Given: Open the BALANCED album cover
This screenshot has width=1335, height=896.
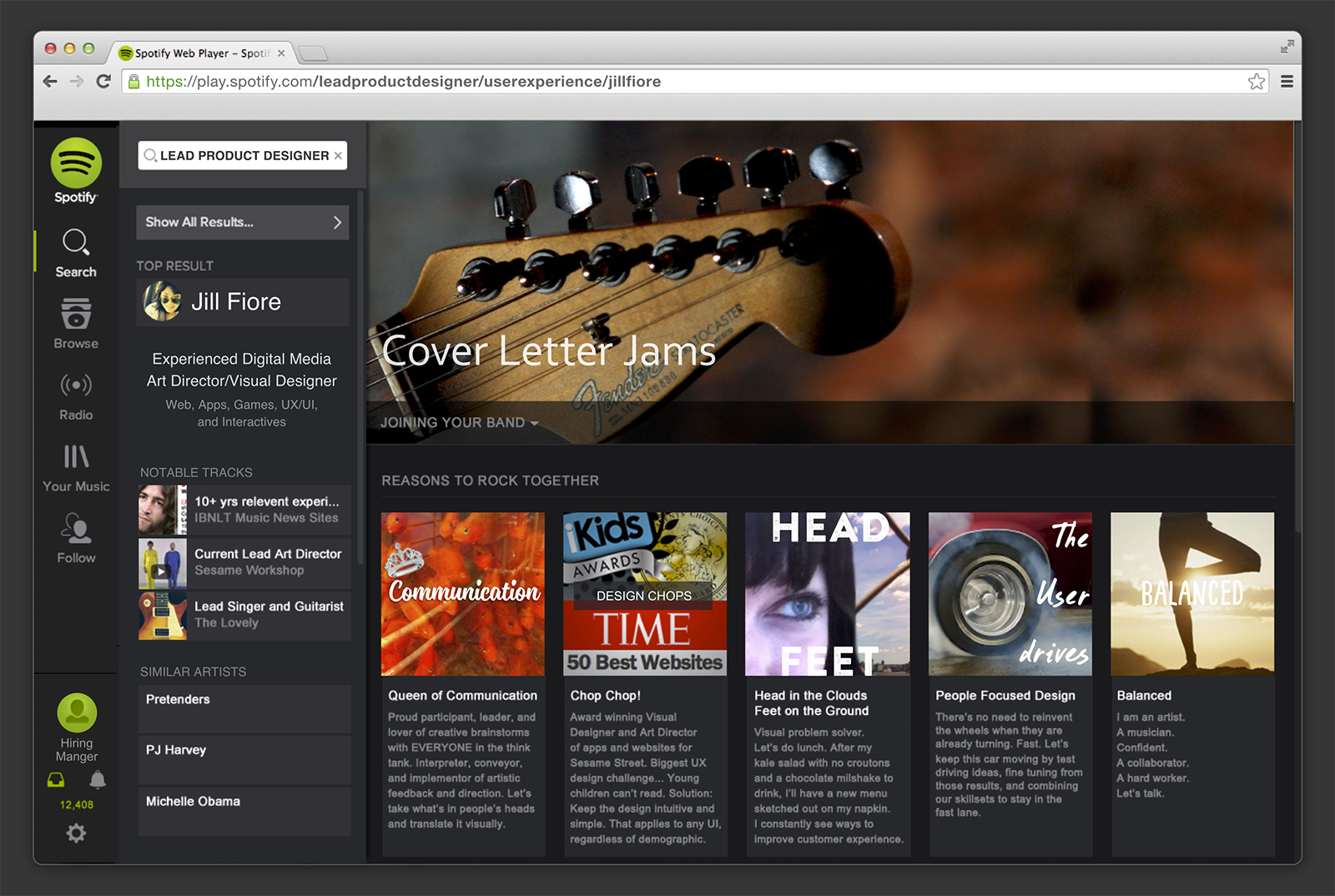Looking at the screenshot, I should point(1192,594).
